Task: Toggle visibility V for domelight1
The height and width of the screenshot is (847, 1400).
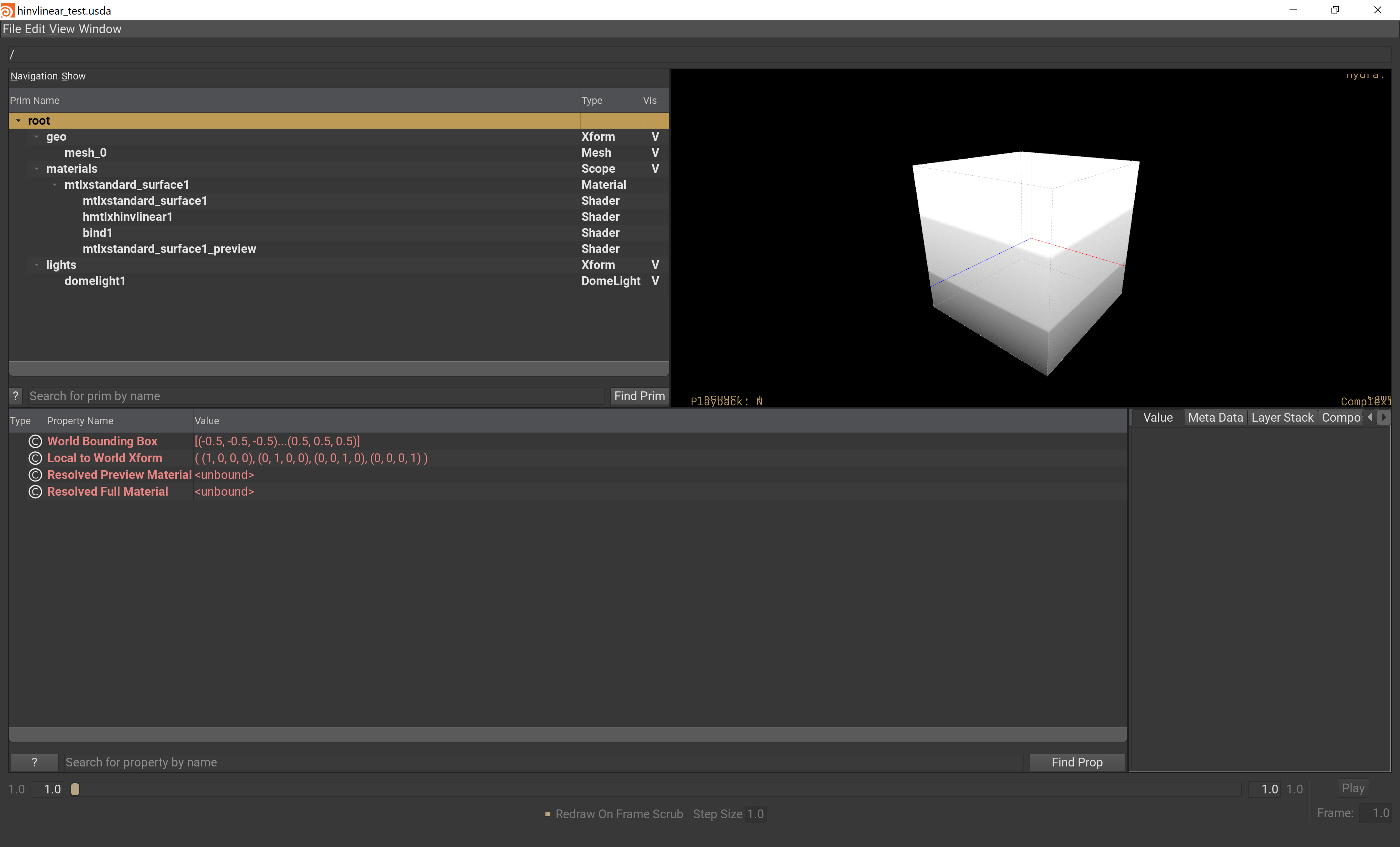Action: 655,281
